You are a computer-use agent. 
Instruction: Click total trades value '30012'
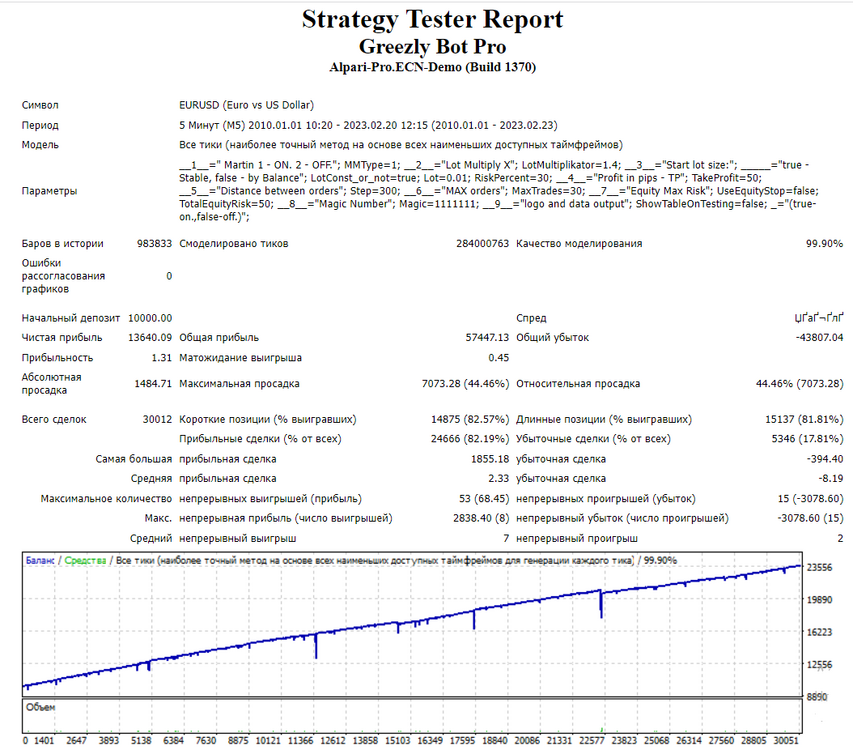tap(157, 420)
